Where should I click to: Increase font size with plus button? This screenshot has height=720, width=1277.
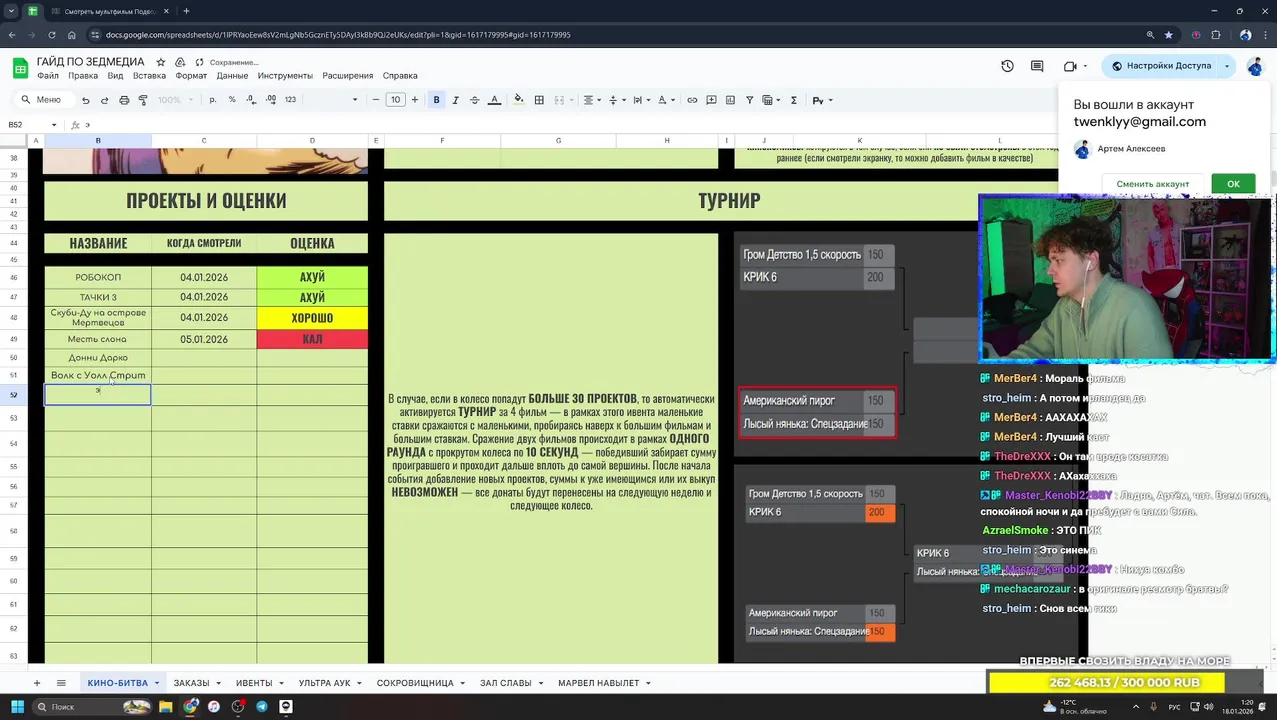pyautogui.click(x=414, y=100)
